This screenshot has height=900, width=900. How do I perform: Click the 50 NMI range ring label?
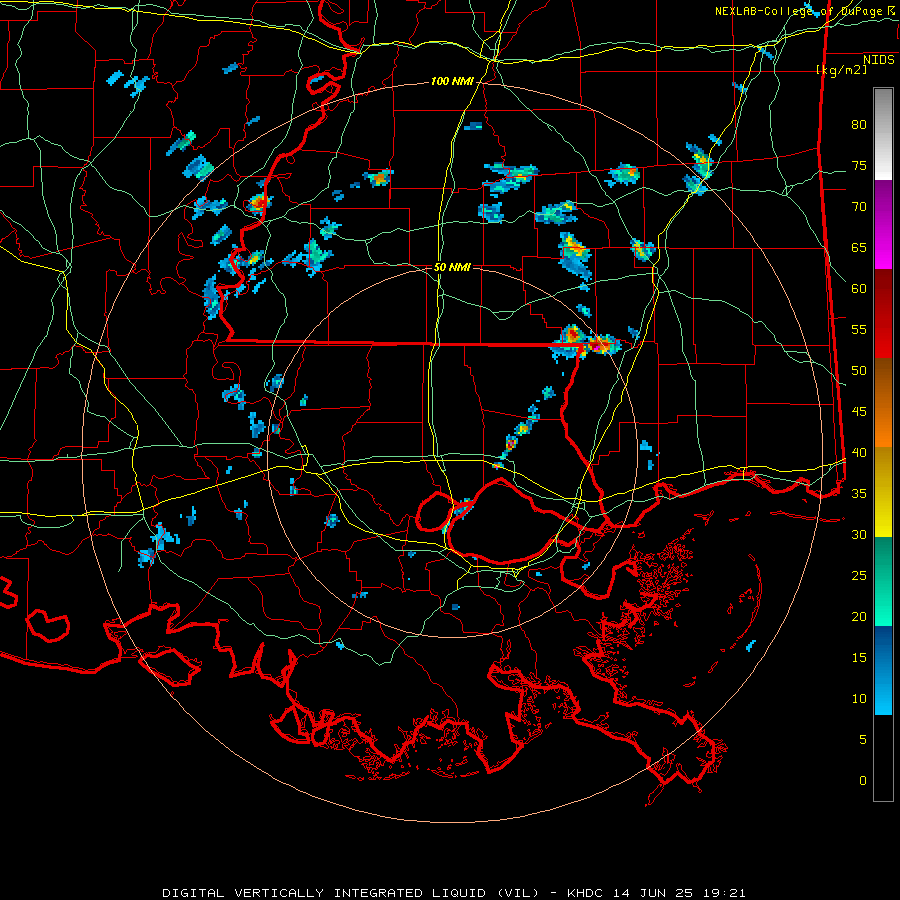click(452, 267)
